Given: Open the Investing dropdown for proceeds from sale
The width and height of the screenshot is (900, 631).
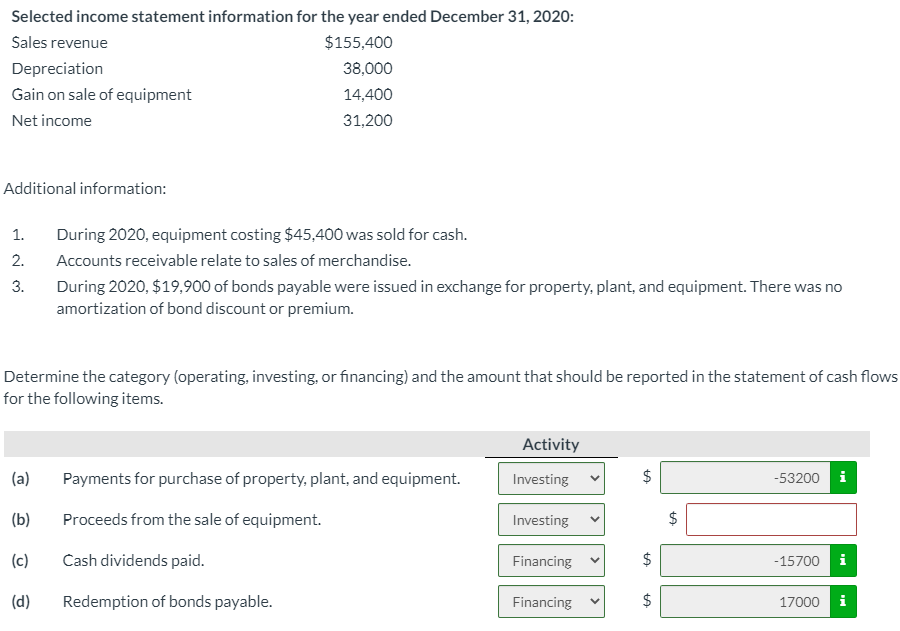Looking at the screenshot, I should point(551,519).
